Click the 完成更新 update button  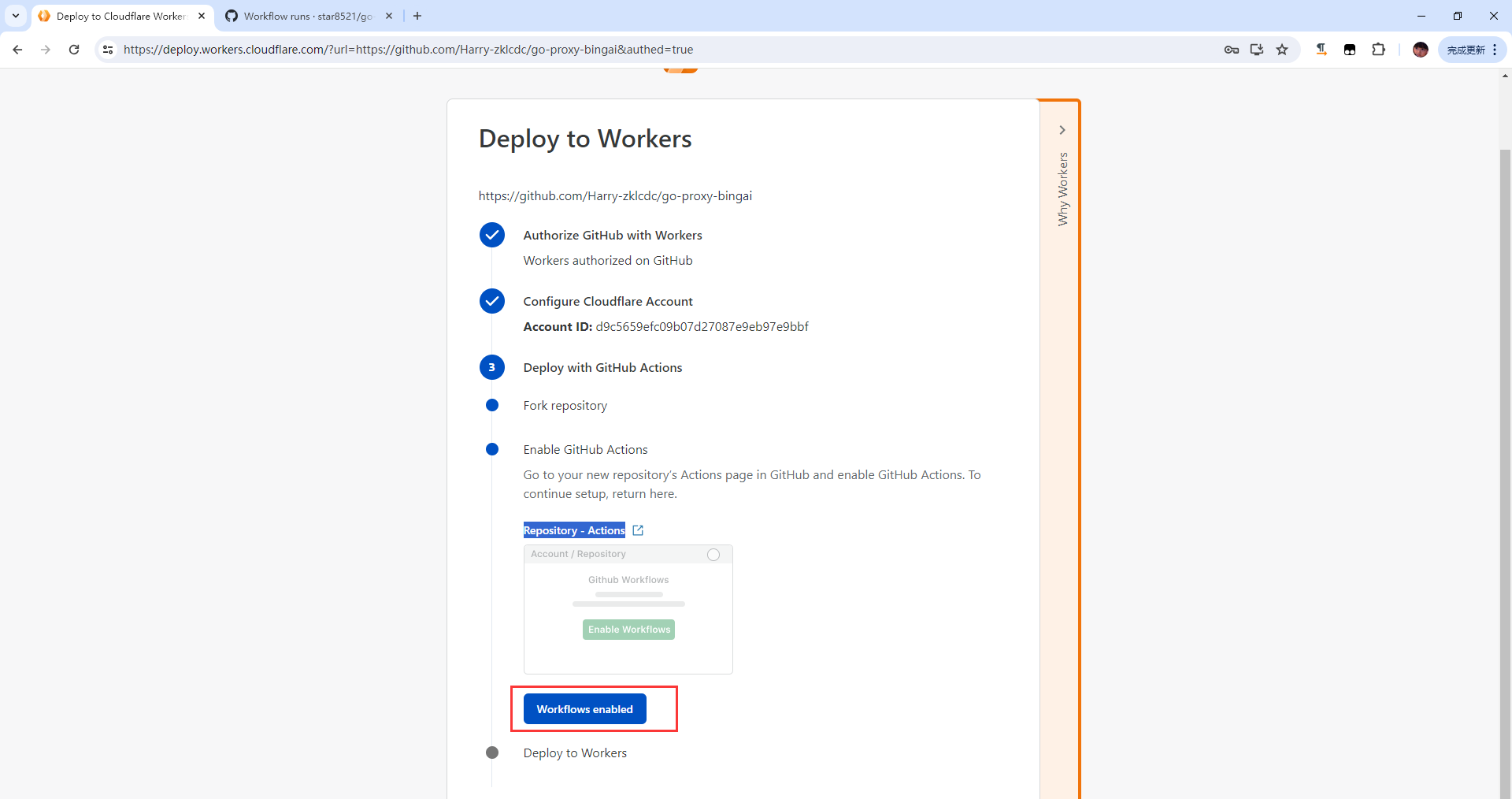tap(1466, 50)
